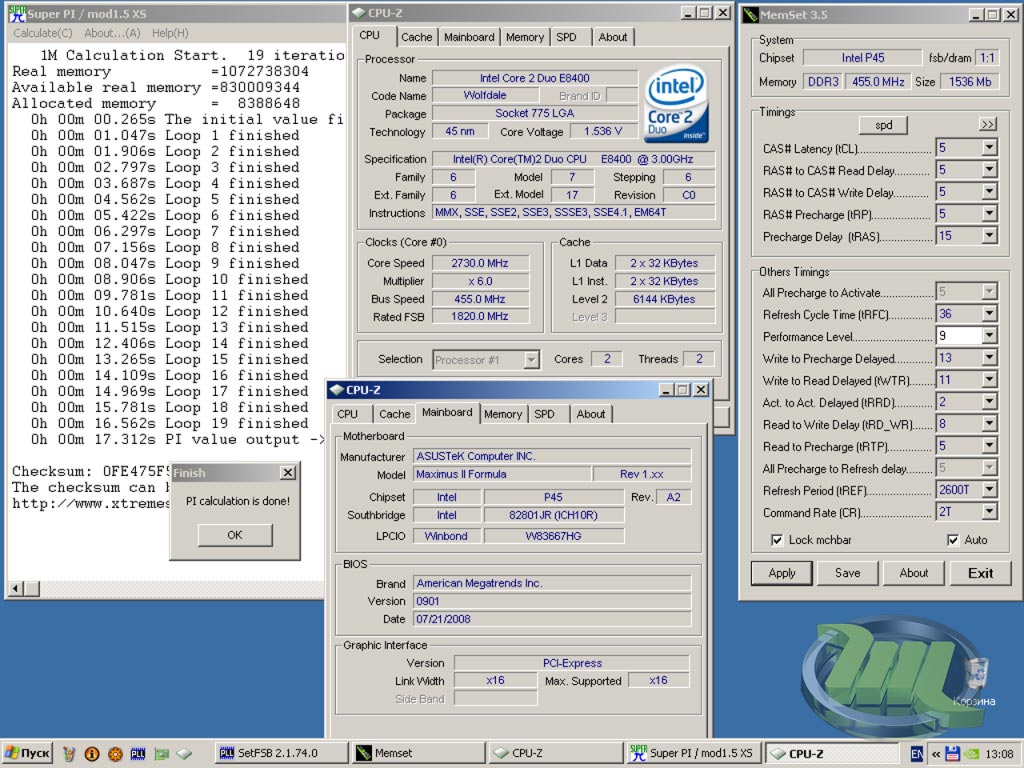Viewport: 1024px width, 768px height.
Task: Open the Refresh Period (tREF) dropdown
Action: tap(989, 490)
